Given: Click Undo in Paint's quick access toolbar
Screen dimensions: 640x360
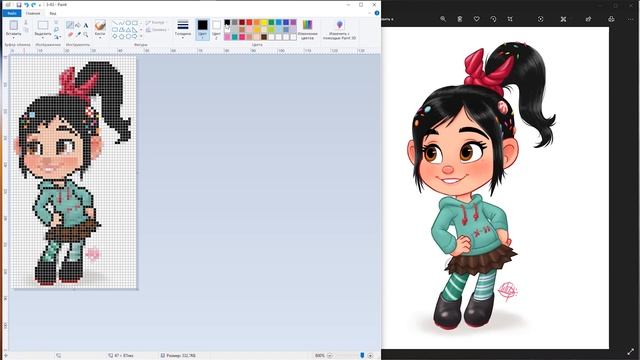Looking at the screenshot, I should (26, 4).
